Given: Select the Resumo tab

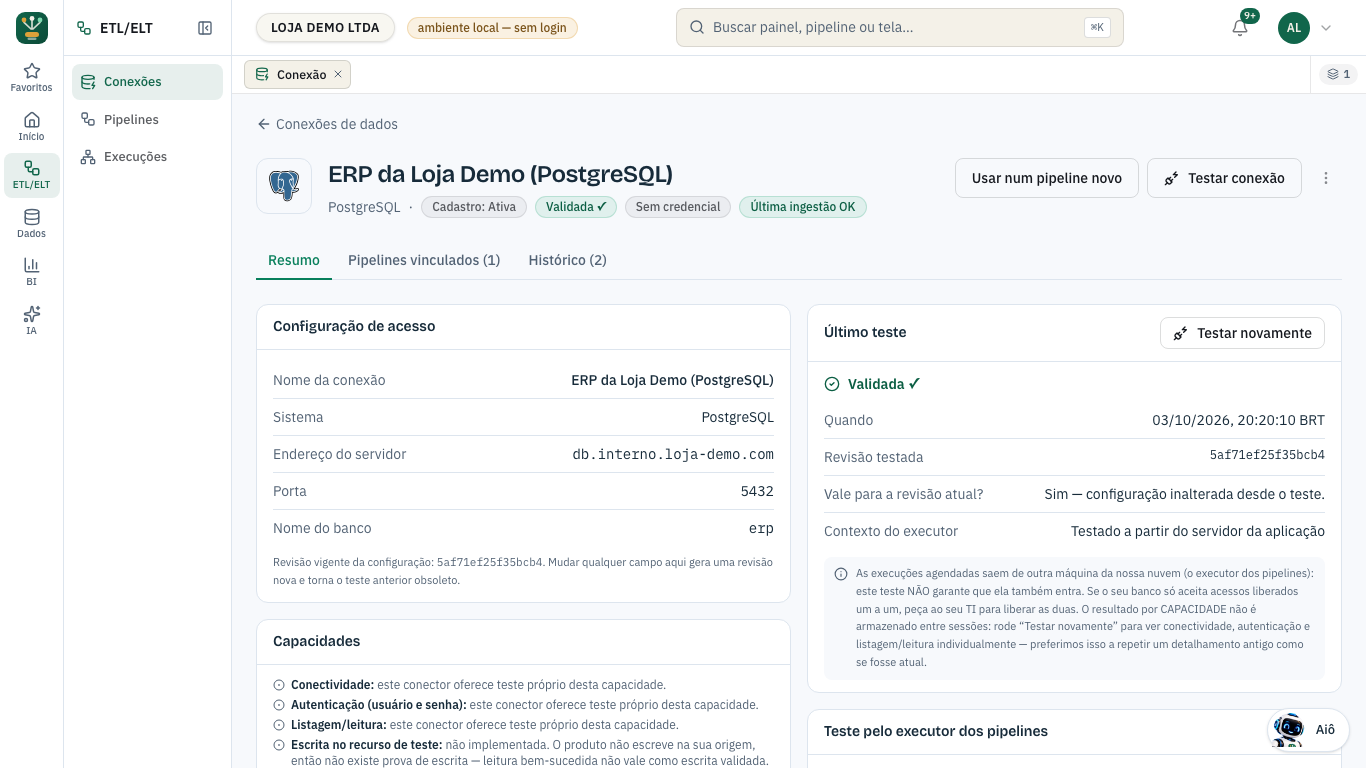Looking at the screenshot, I should pos(294,260).
